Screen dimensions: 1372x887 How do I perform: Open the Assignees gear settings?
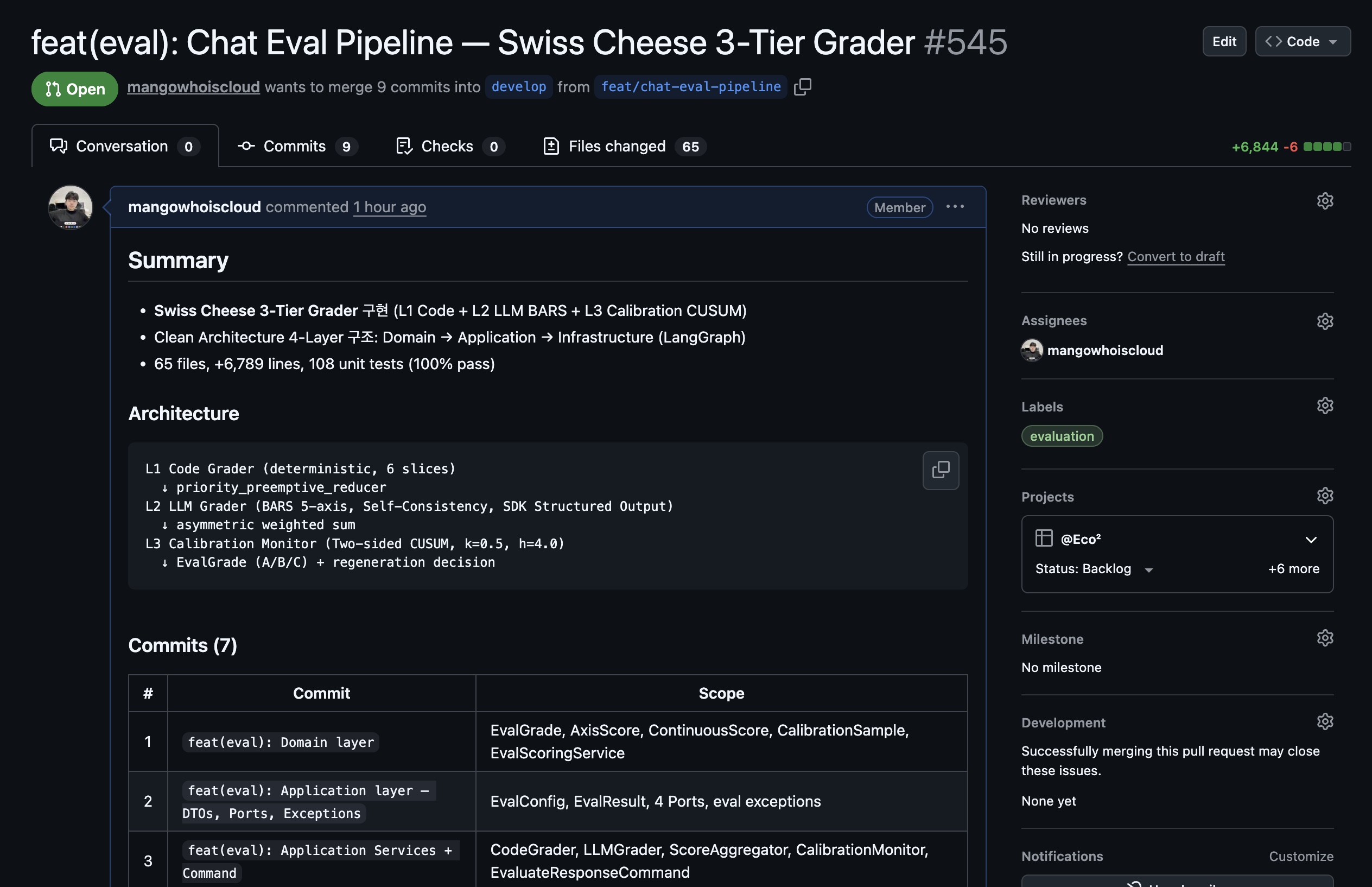(x=1324, y=321)
